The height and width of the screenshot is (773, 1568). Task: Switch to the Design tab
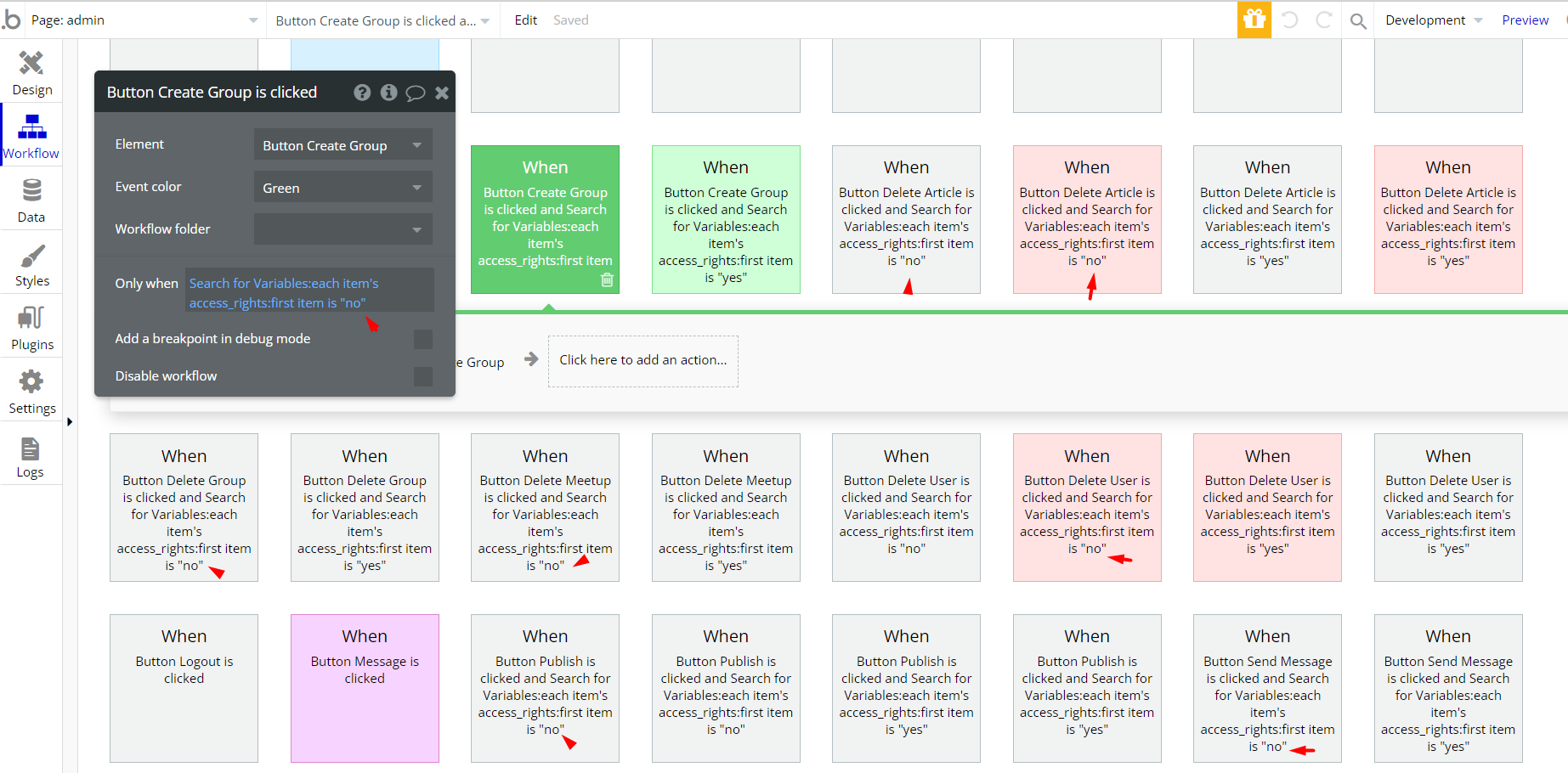pyautogui.click(x=31, y=71)
